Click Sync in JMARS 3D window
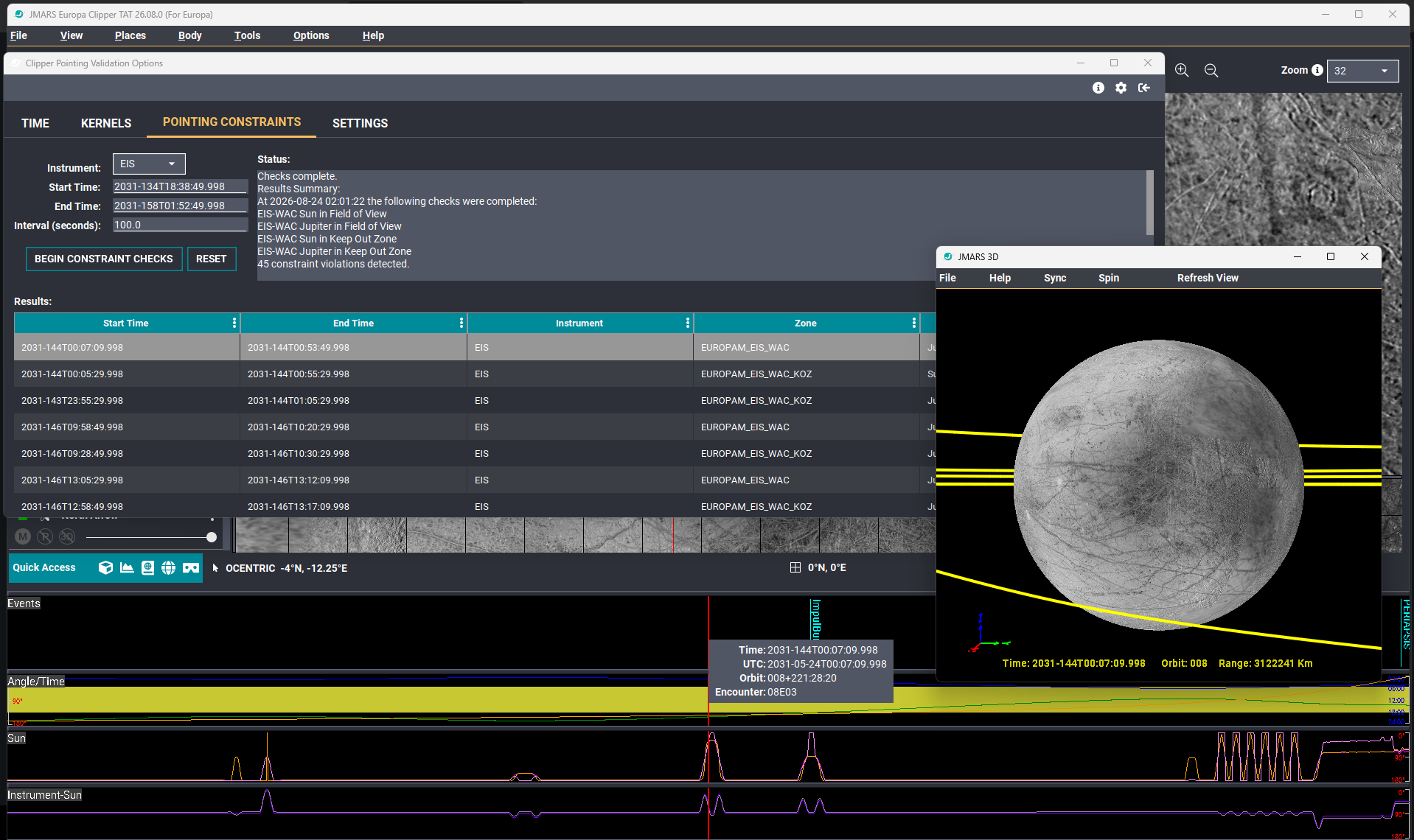 pyautogui.click(x=1055, y=278)
